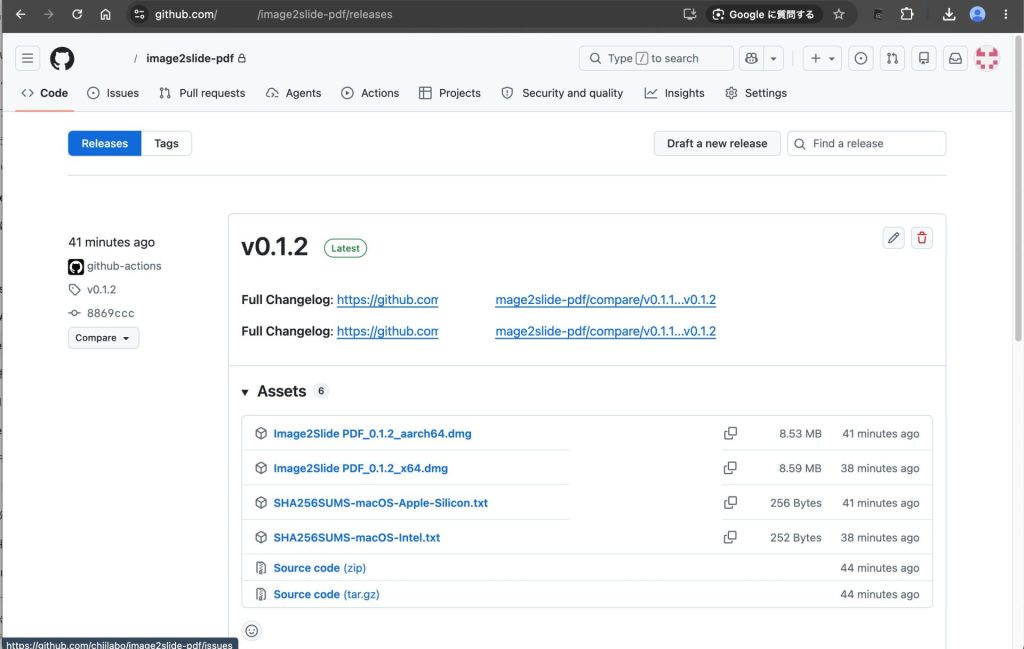Download Source code (zip)
Screen dimensions: 1024x649
pyautogui.click(x=319, y=568)
